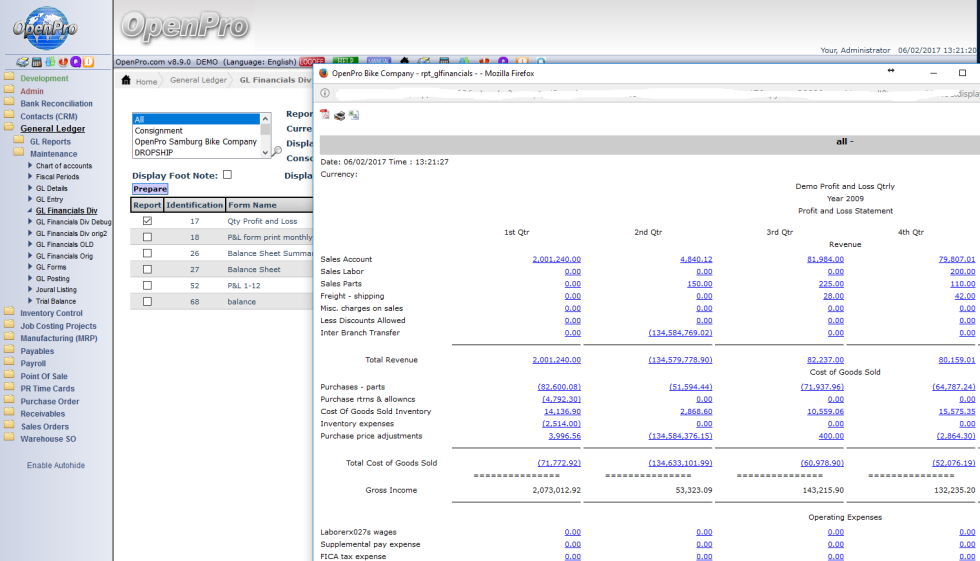Viewport: 980px width, 561px height.
Task: Click Enable Autohide link
Action: tap(56, 465)
